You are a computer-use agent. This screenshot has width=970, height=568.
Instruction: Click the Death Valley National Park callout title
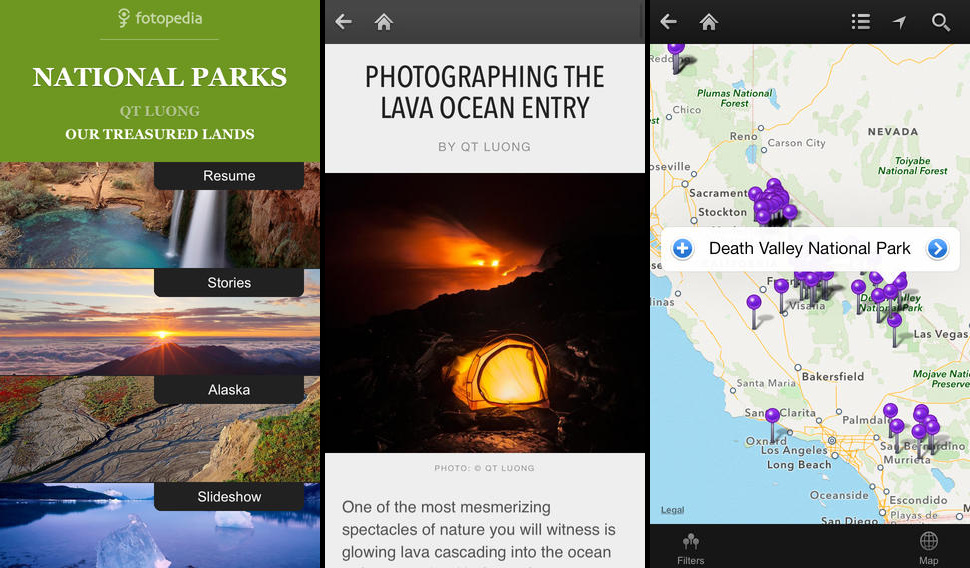pyautogui.click(x=809, y=249)
